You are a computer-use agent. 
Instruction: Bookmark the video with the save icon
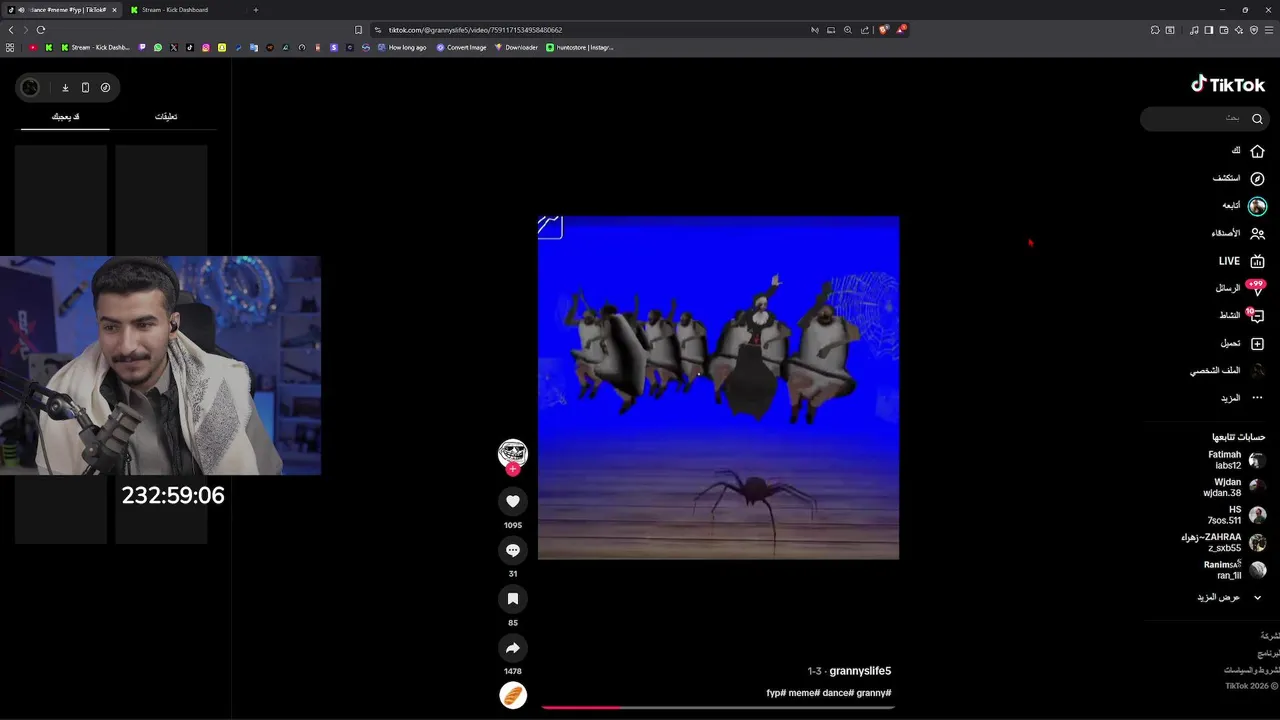click(513, 598)
